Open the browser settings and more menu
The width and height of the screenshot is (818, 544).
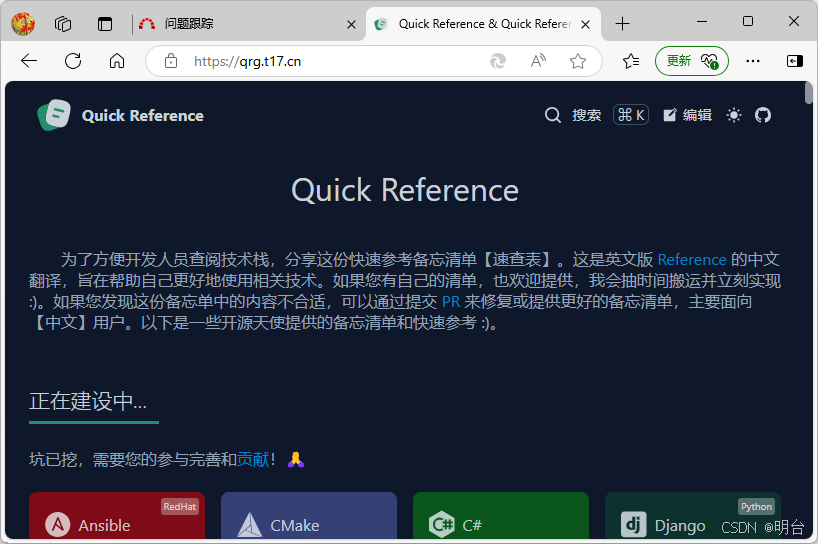(753, 61)
